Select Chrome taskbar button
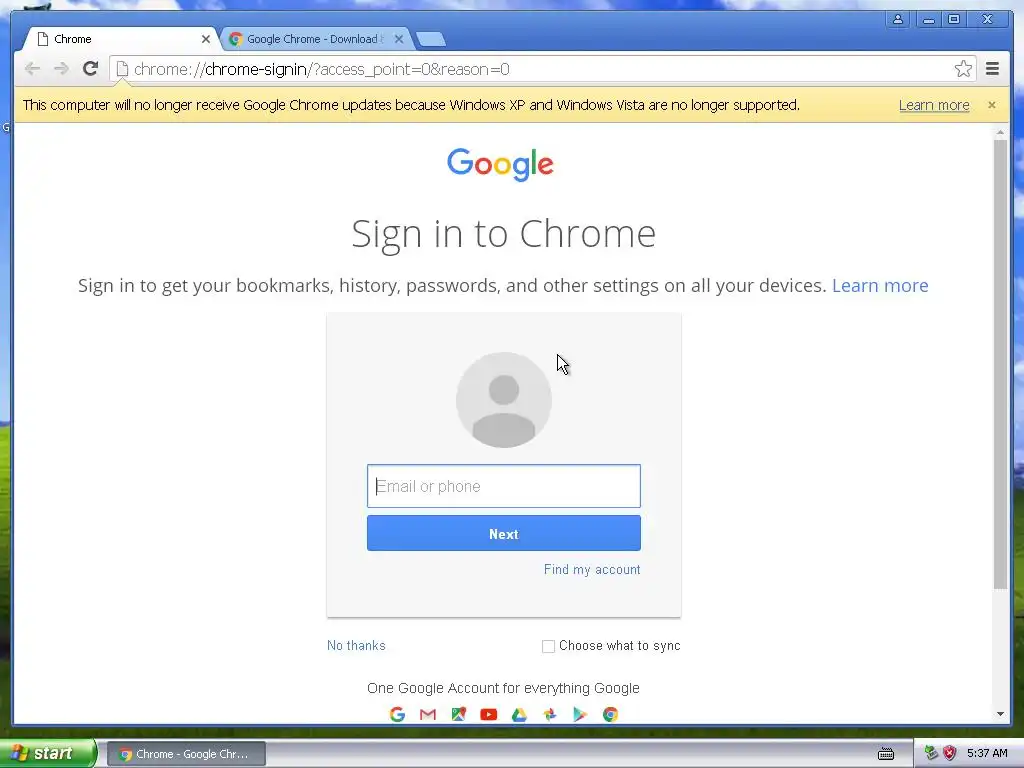The width and height of the screenshot is (1024, 768). pos(185,754)
